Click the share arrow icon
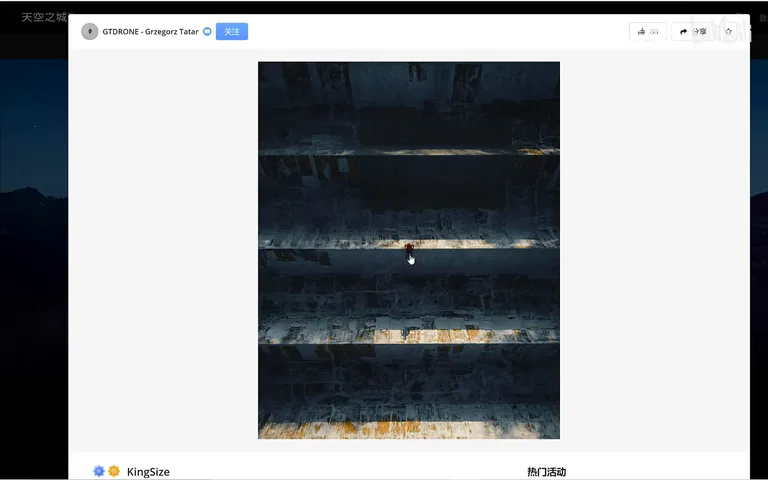This screenshot has height=480, width=768. [x=684, y=32]
